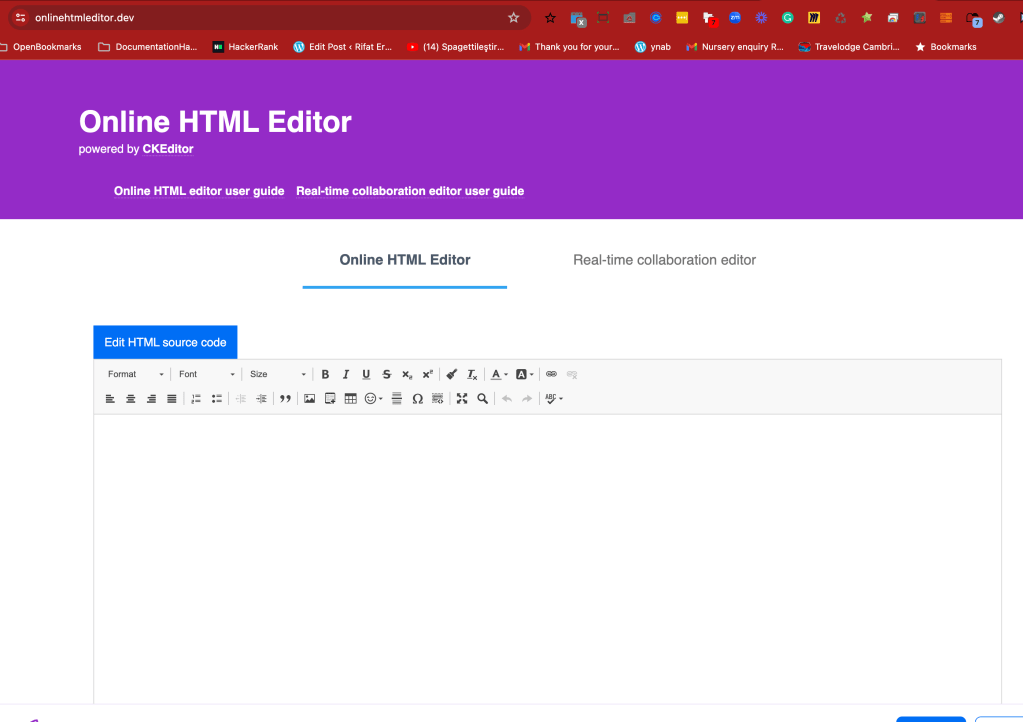Insert a numbered list
1023x722 pixels.
pos(196,399)
